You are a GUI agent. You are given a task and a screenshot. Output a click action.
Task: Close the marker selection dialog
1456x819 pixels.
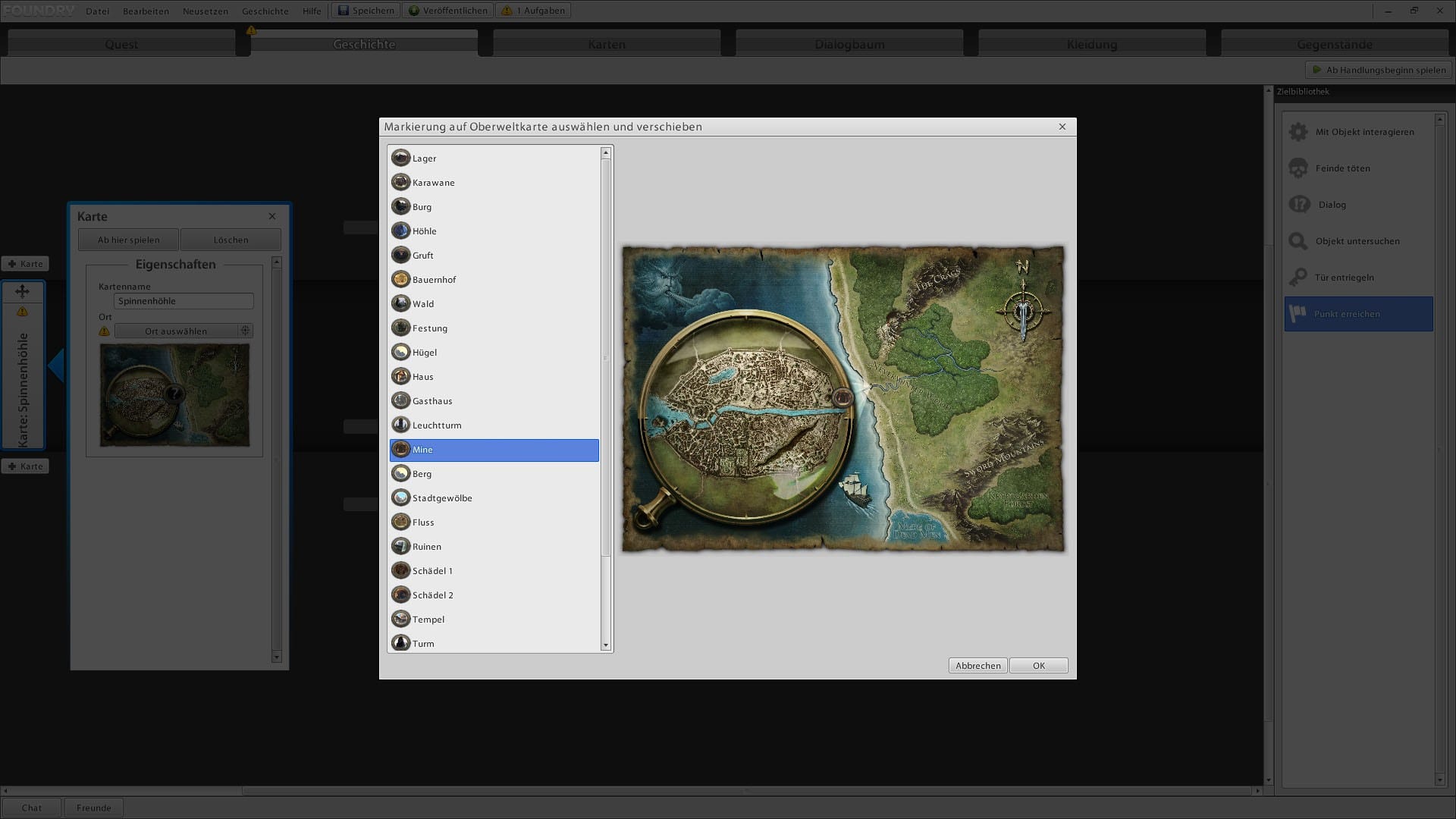click(x=1062, y=127)
